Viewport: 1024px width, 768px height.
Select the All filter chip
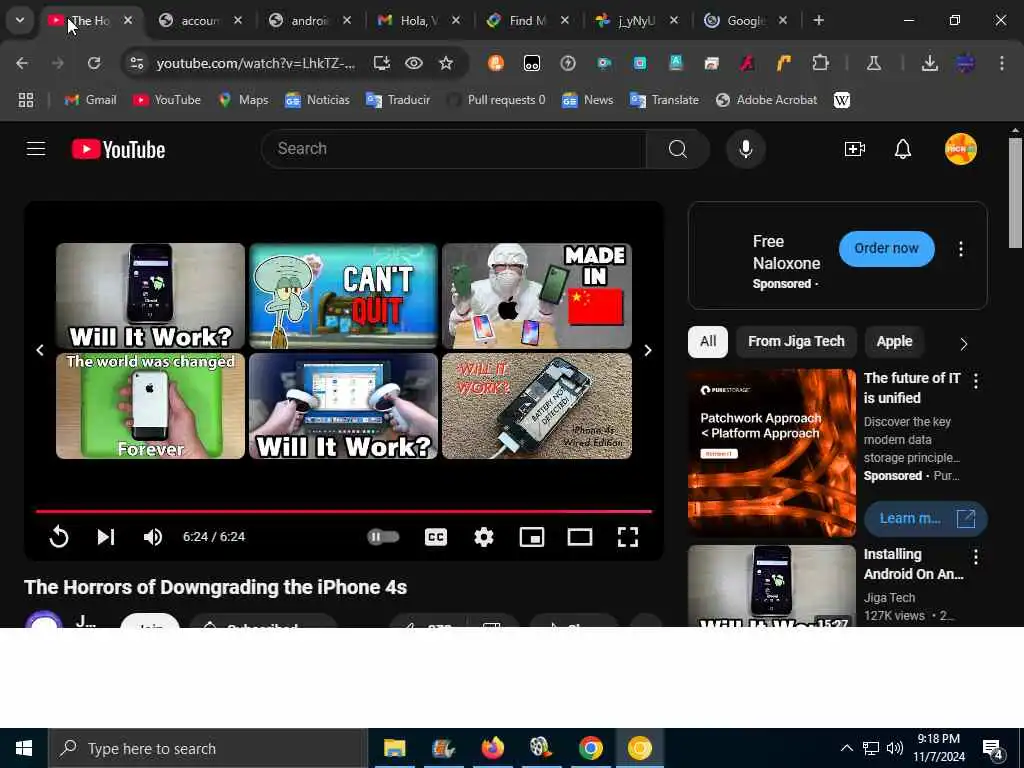(707, 342)
